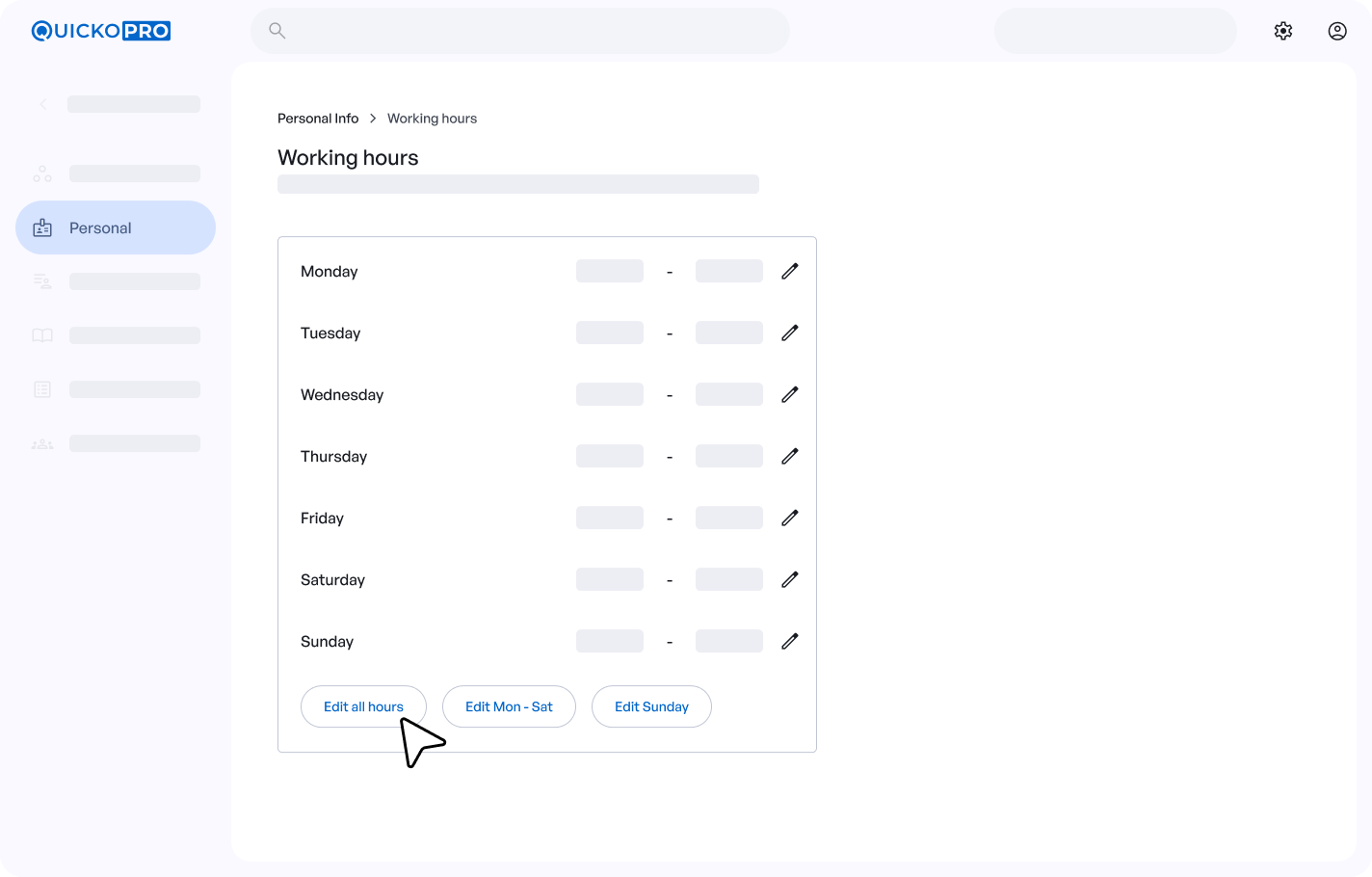Open settings via the gear icon
Image resolution: width=1372 pixels, height=877 pixels.
tap(1282, 31)
